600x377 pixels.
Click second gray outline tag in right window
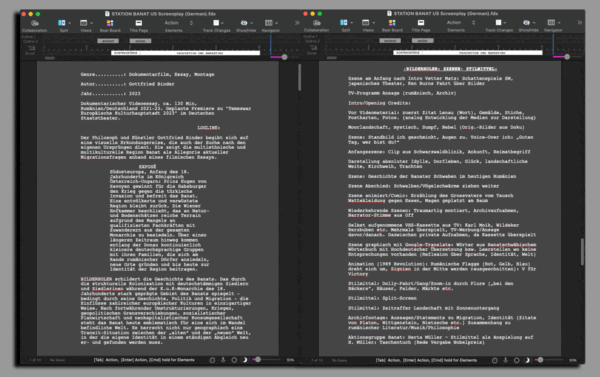tap(422, 41)
